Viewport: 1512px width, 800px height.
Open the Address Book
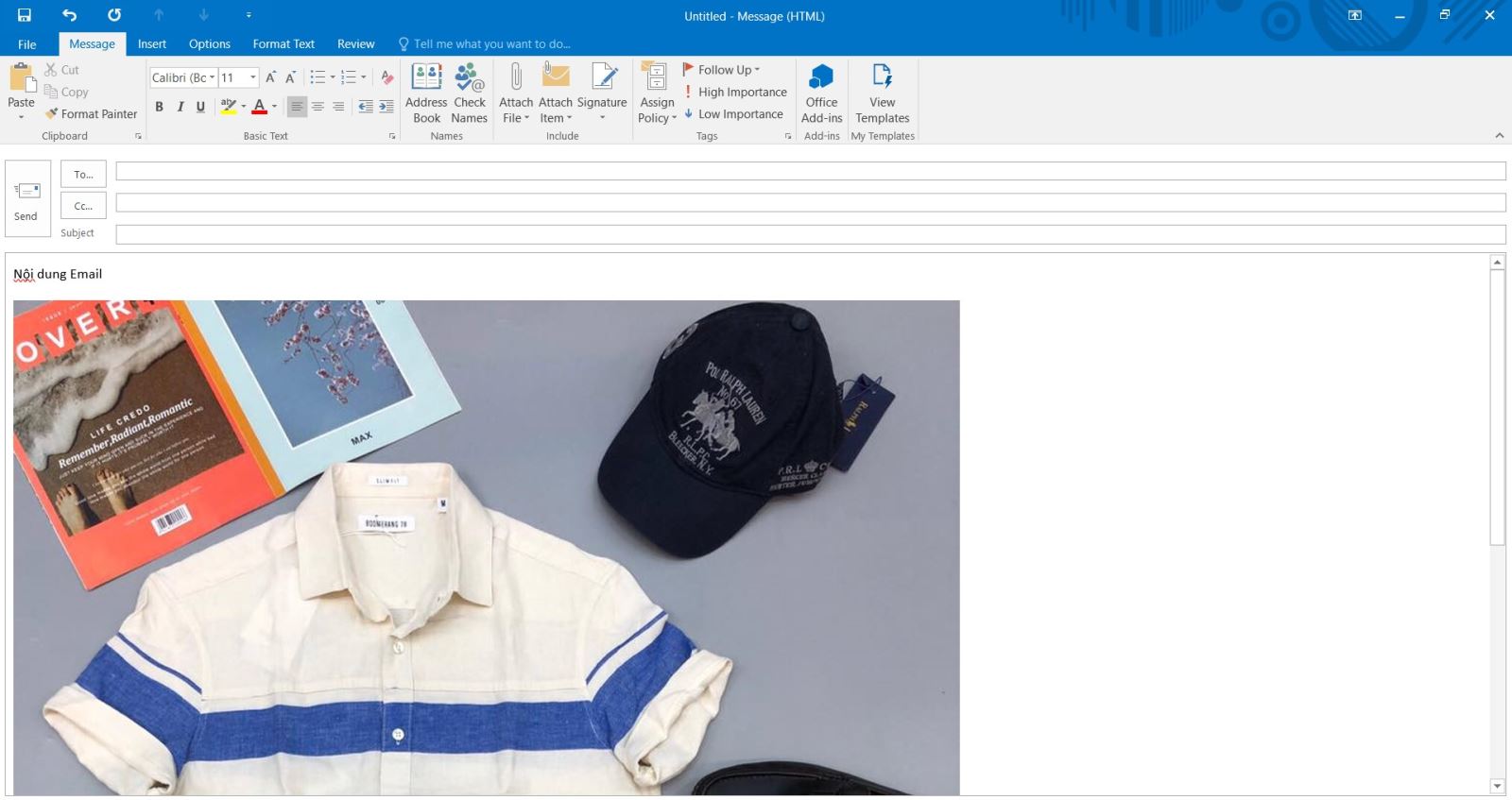coord(426,93)
